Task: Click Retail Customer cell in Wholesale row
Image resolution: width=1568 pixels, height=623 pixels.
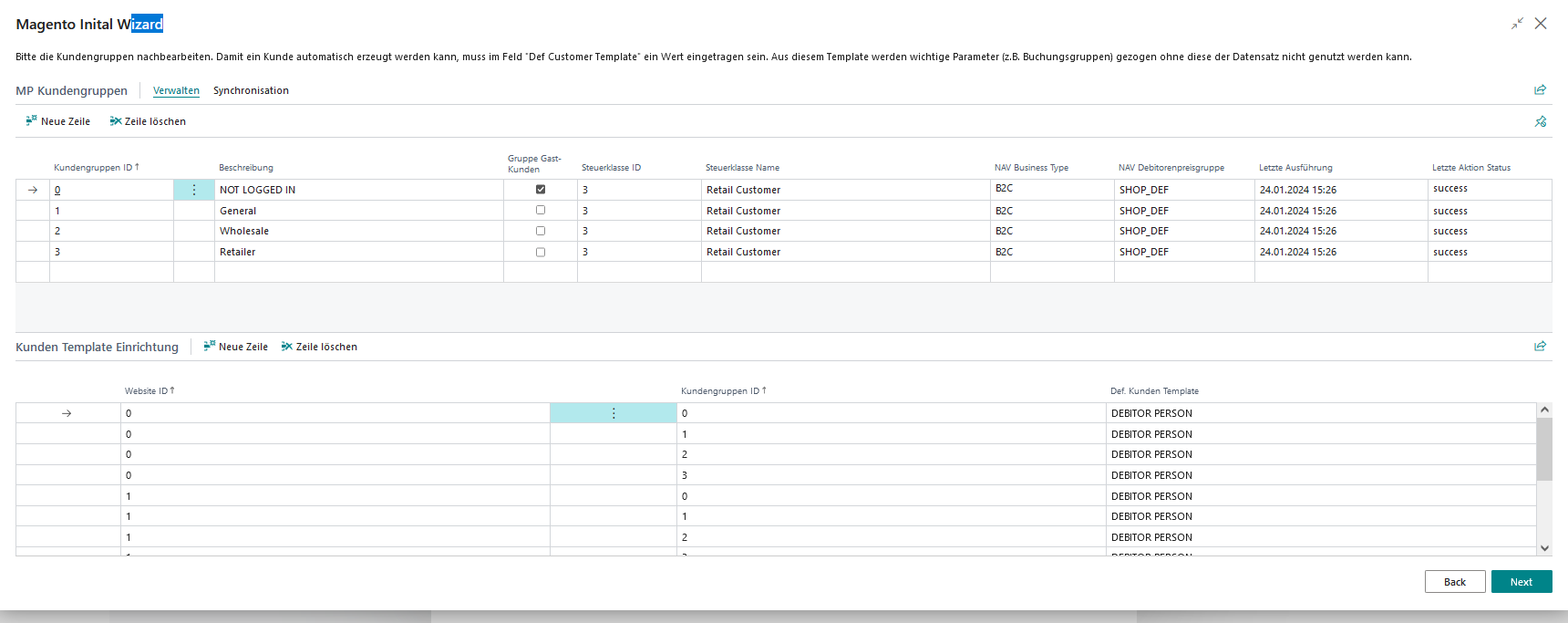Action: click(x=846, y=231)
